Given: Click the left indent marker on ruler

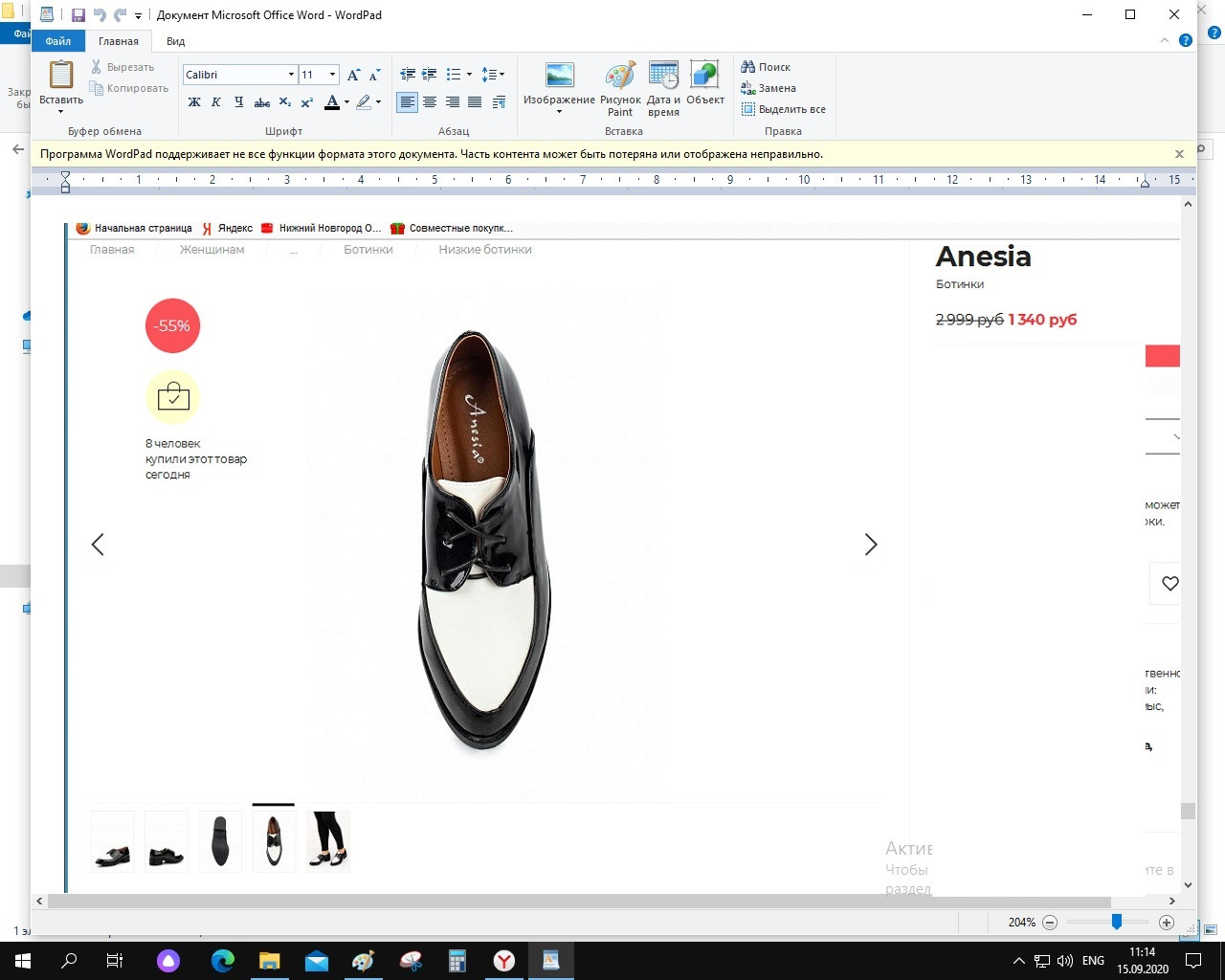Looking at the screenshot, I should pyautogui.click(x=65, y=182).
